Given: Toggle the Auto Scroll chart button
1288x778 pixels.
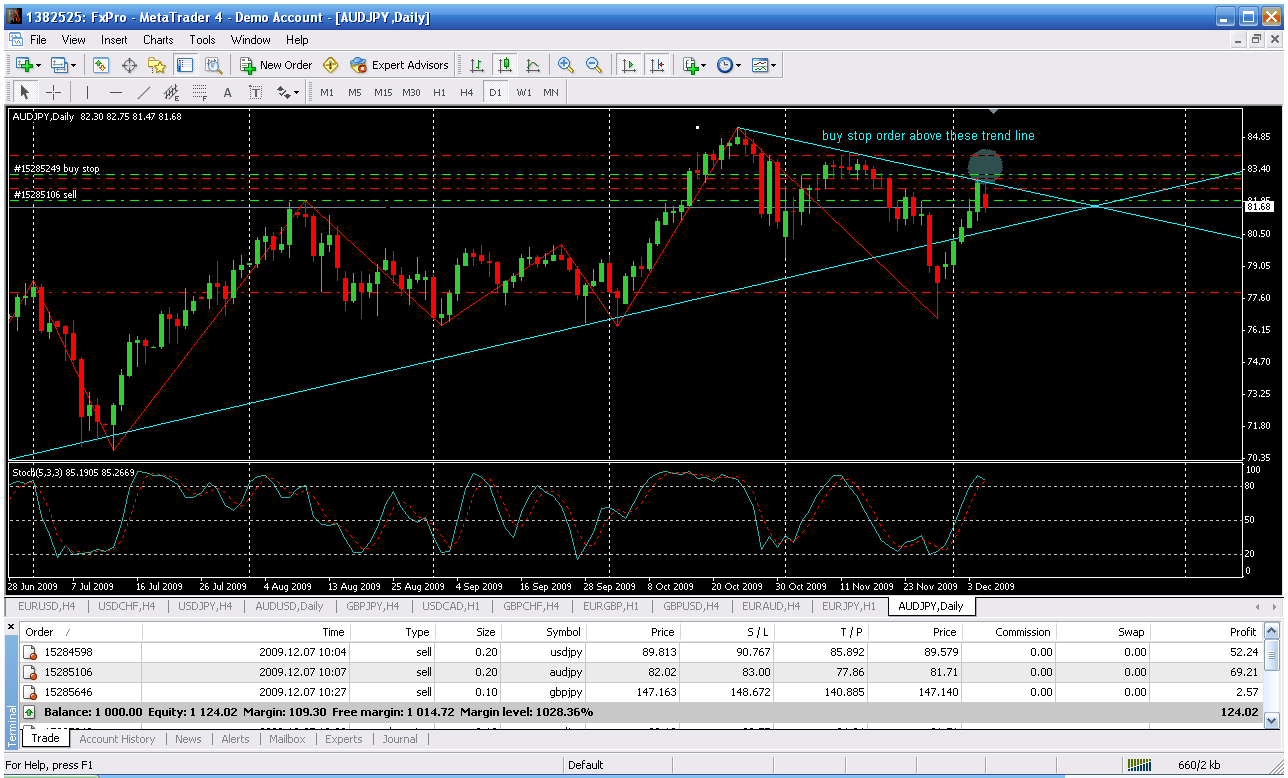Looking at the screenshot, I should click(629, 65).
